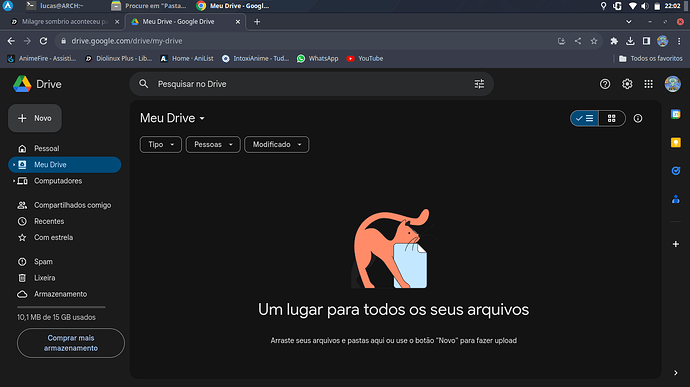690x387 pixels.
Task: Switch to grid layout view
Action: 611,118
